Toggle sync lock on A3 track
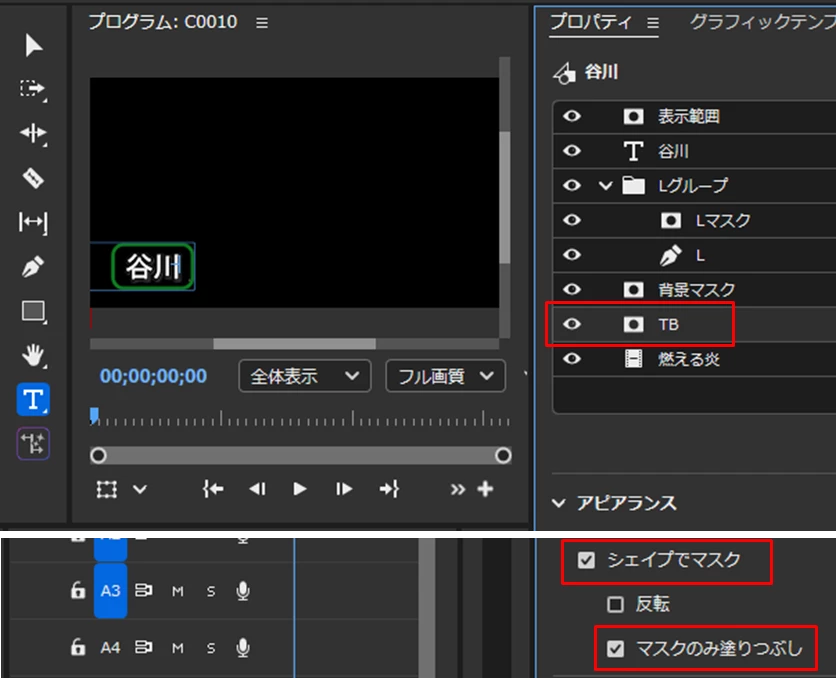 143,590
